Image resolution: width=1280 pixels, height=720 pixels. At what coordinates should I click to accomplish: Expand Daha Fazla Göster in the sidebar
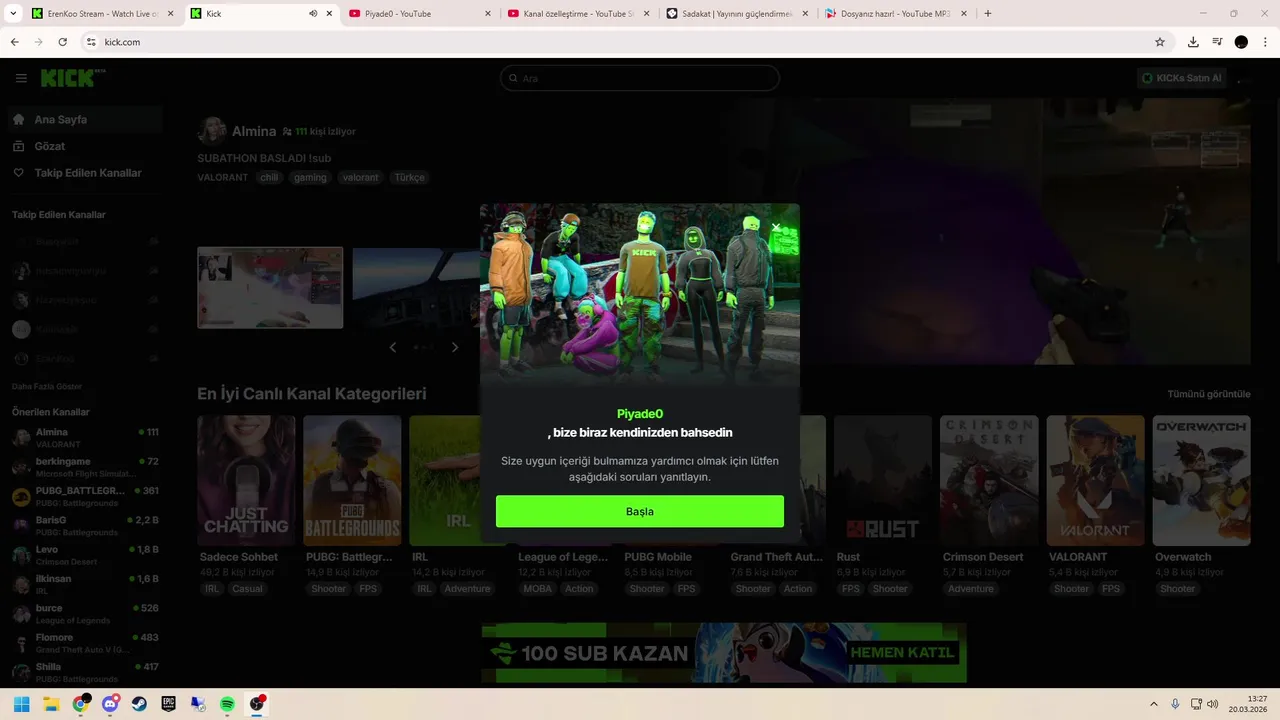[47, 386]
